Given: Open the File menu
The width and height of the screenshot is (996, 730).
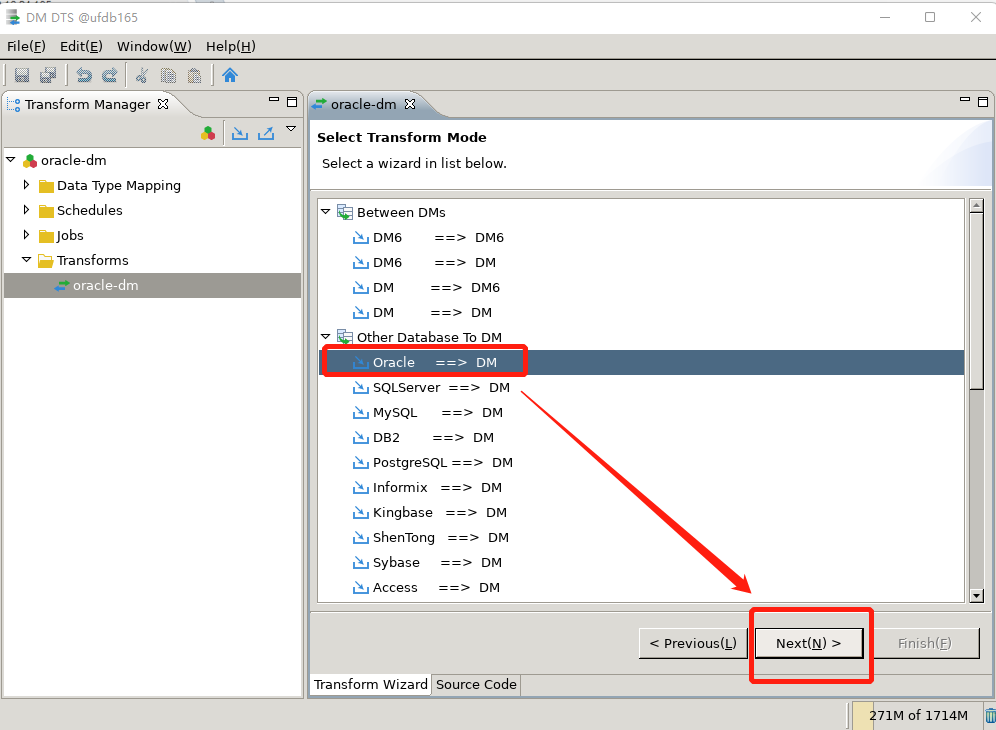Looking at the screenshot, I should tap(26, 46).
